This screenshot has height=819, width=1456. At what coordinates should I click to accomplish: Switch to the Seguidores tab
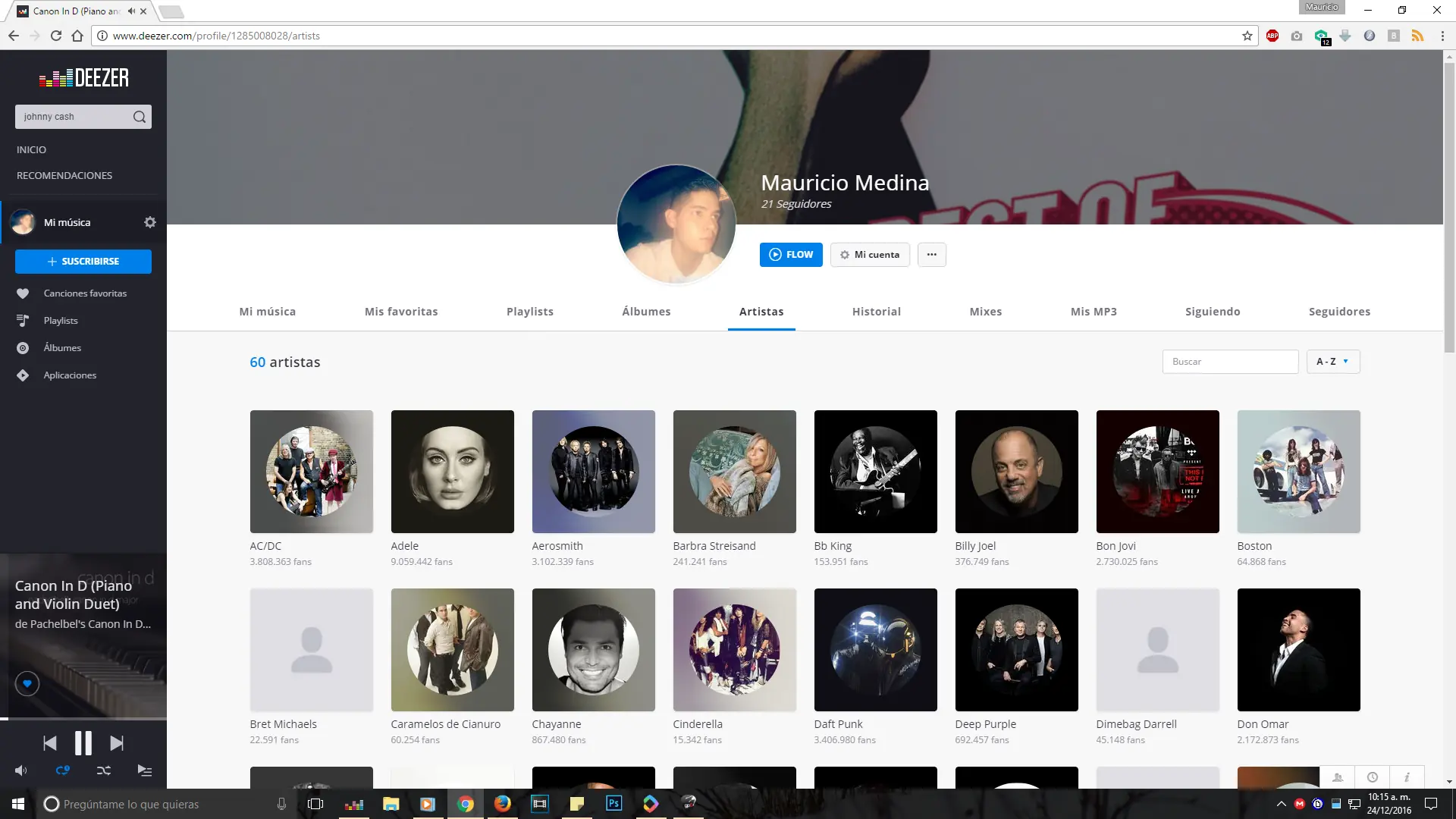(1339, 312)
